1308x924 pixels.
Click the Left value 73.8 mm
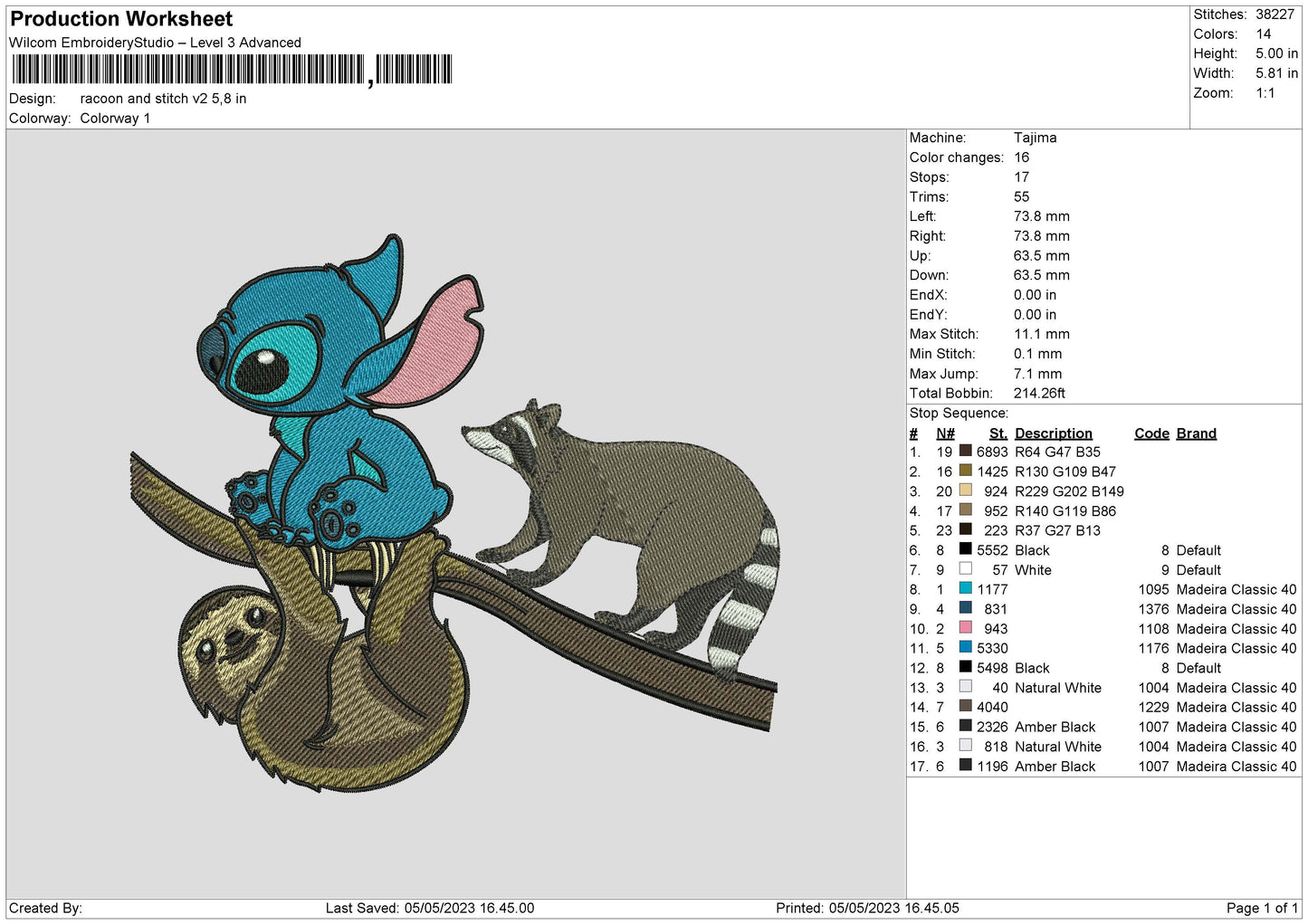[x=1041, y=216]
